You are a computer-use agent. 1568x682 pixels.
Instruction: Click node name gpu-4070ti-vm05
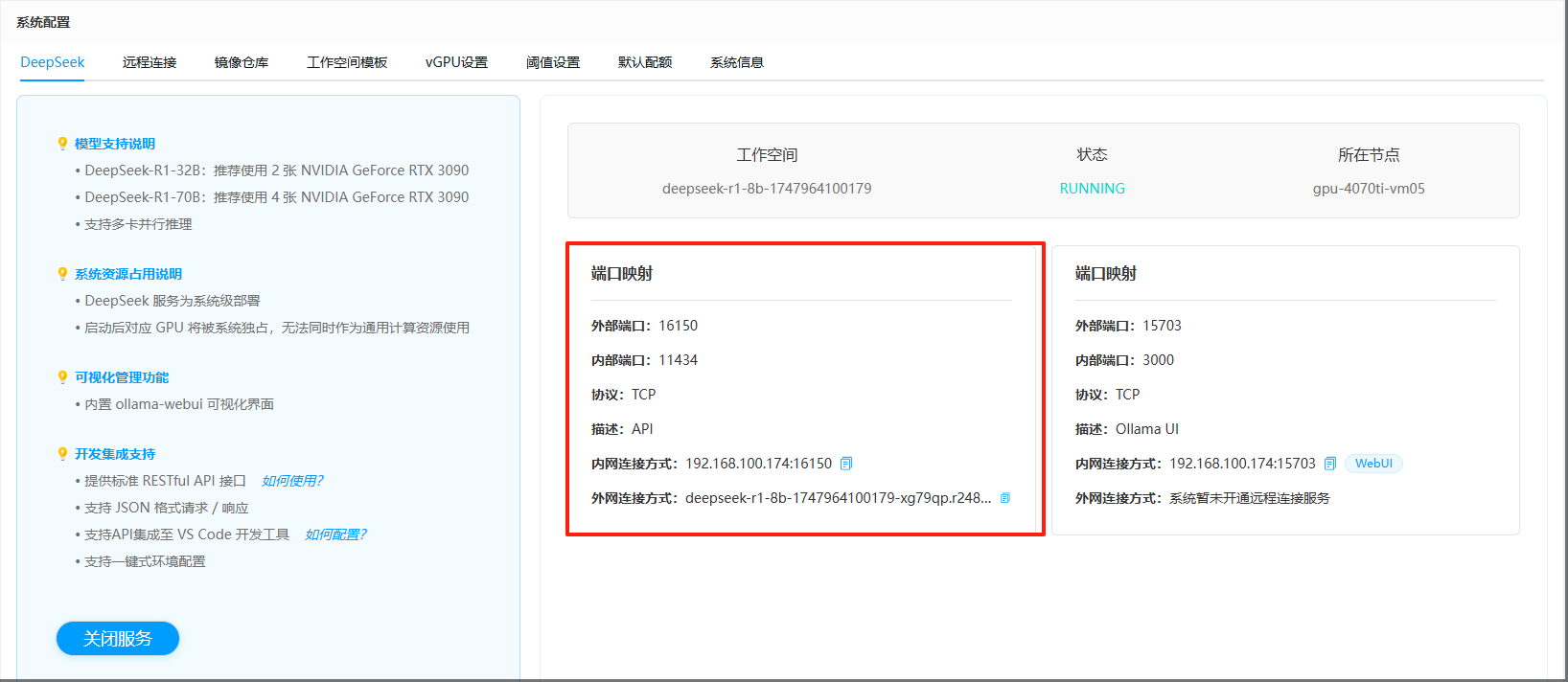1369,189
